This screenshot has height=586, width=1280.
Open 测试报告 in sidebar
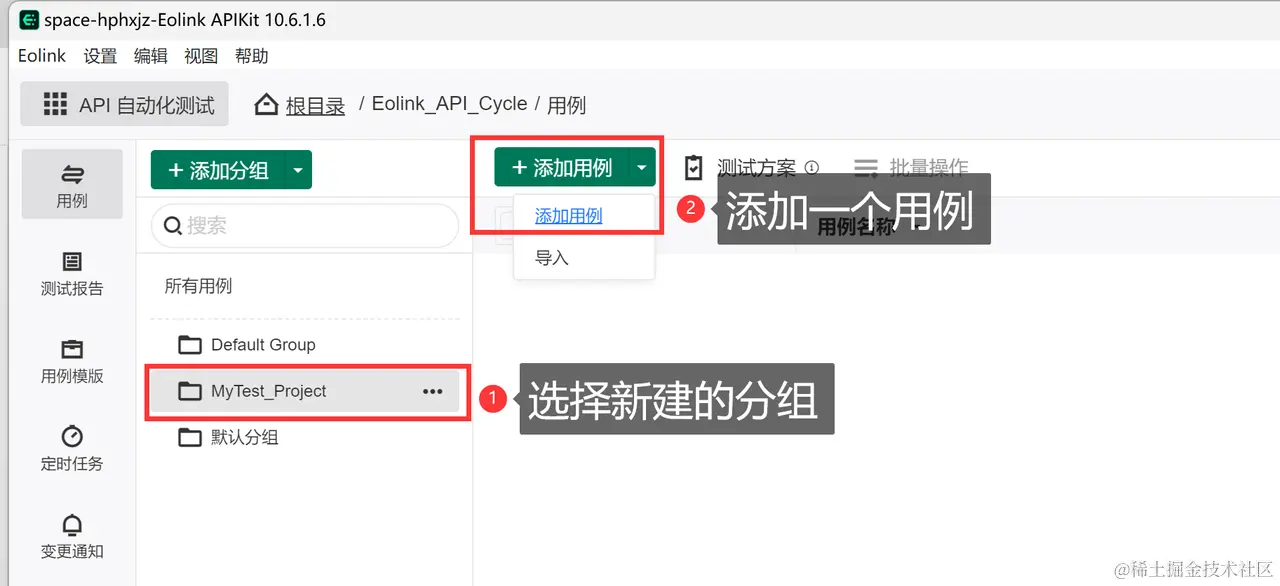(72, 274)
